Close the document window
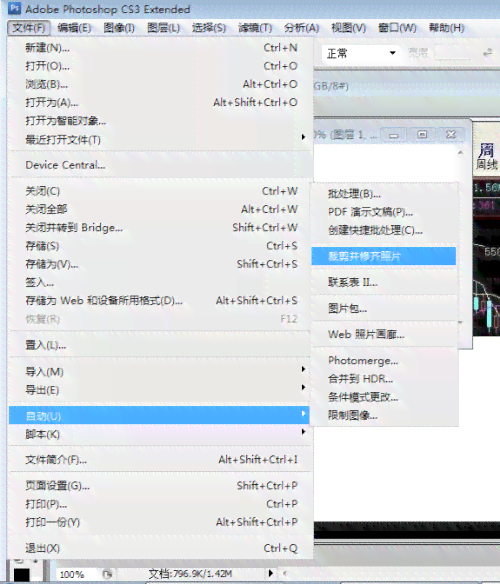500x584 pixels. (451, 134)
